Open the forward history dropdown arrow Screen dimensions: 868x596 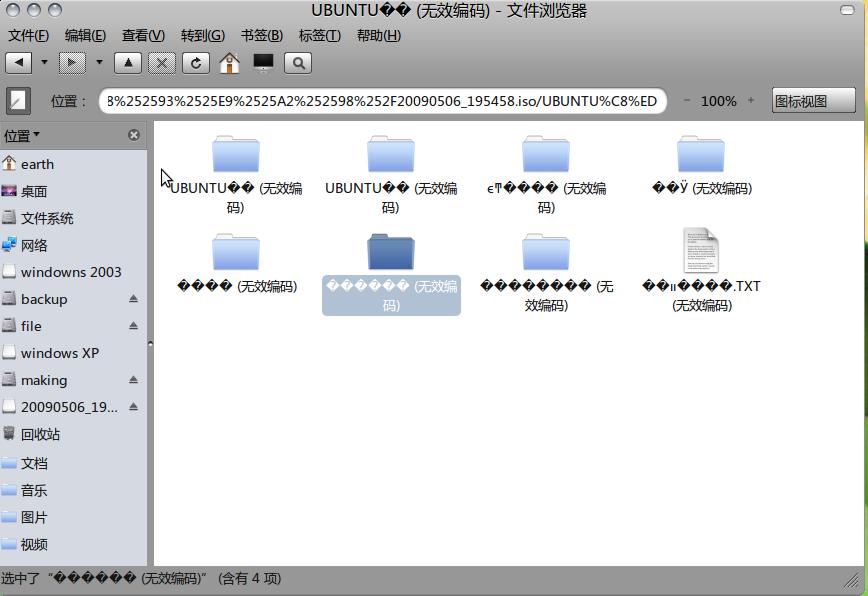[99, 63]
